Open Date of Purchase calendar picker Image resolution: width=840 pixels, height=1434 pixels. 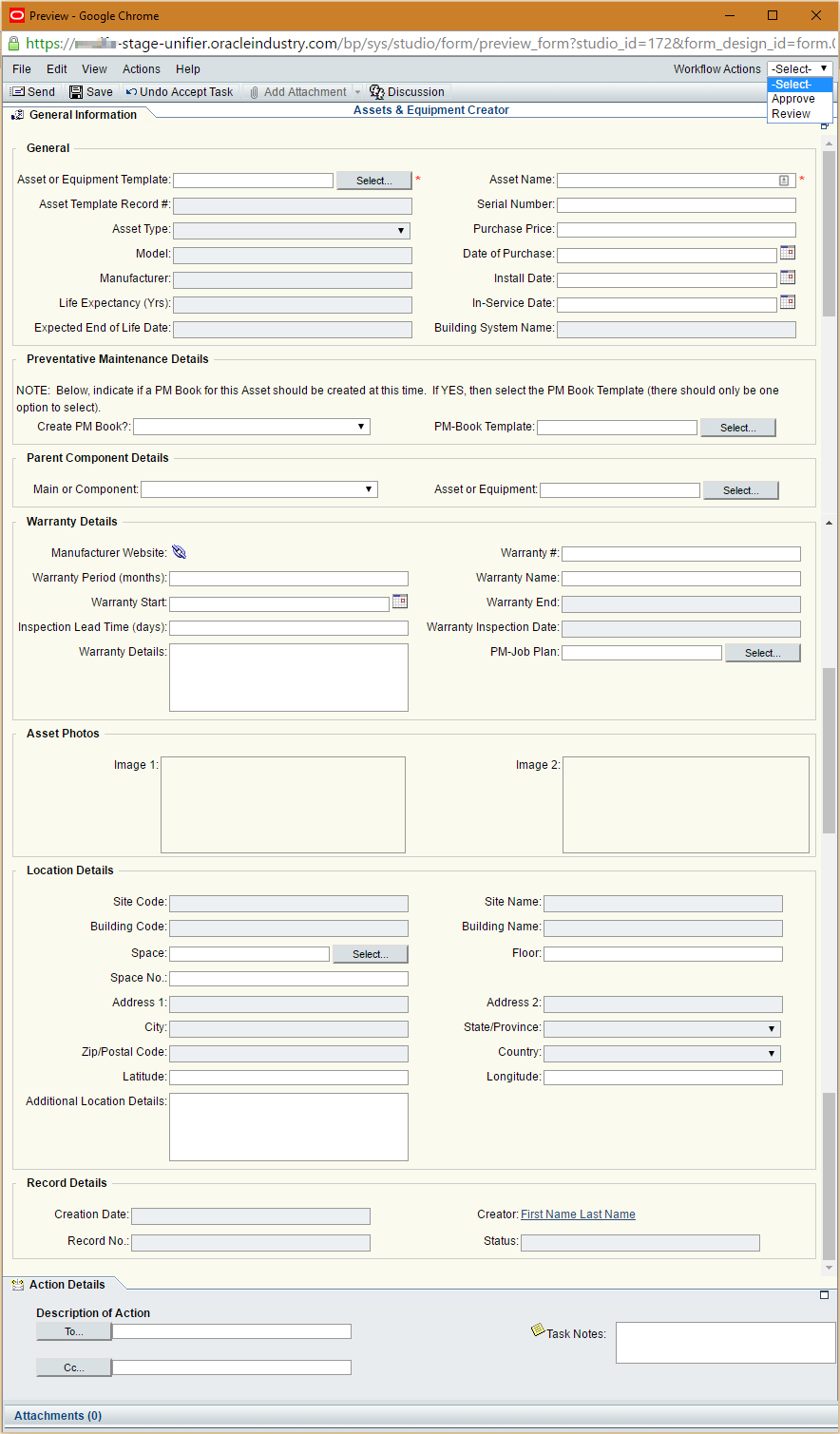pyautogui.click(x=787, y=253)
